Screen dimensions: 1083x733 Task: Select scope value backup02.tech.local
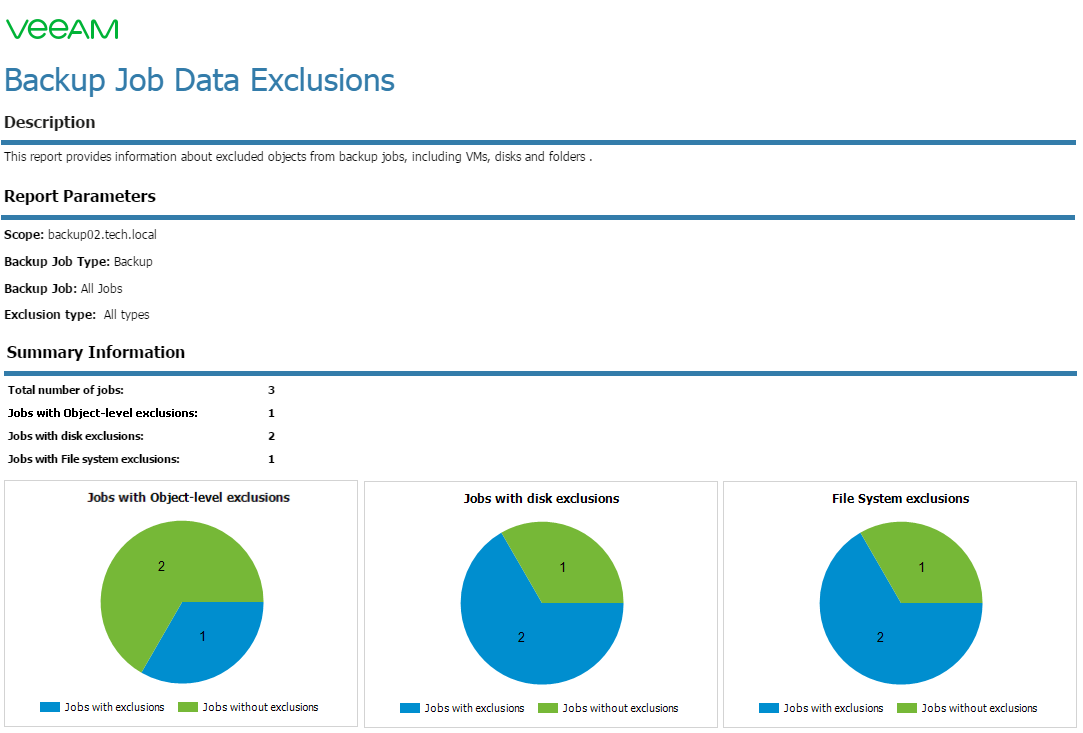coord(102,235)
